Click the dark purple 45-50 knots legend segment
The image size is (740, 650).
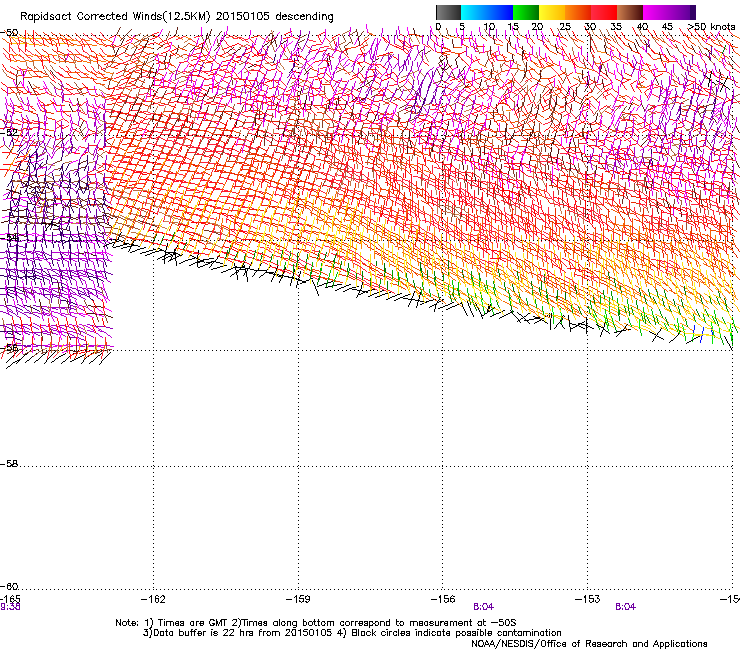tap(682, 12)
